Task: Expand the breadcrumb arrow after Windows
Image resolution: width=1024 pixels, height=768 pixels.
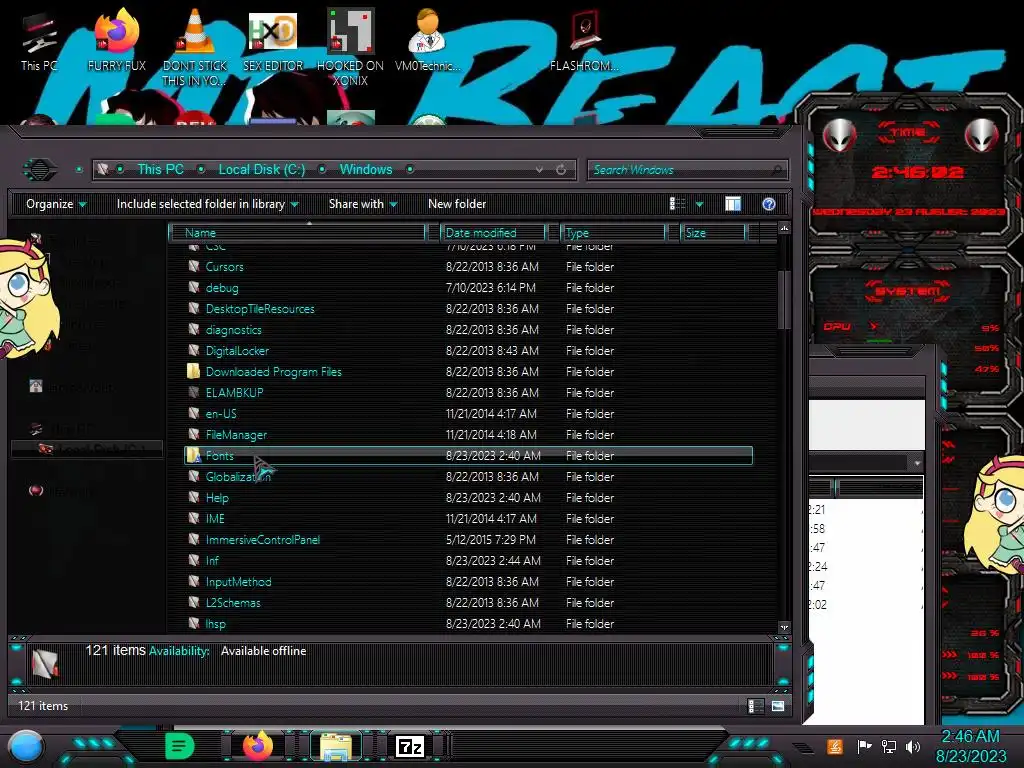Action: [x=410, y=170]
